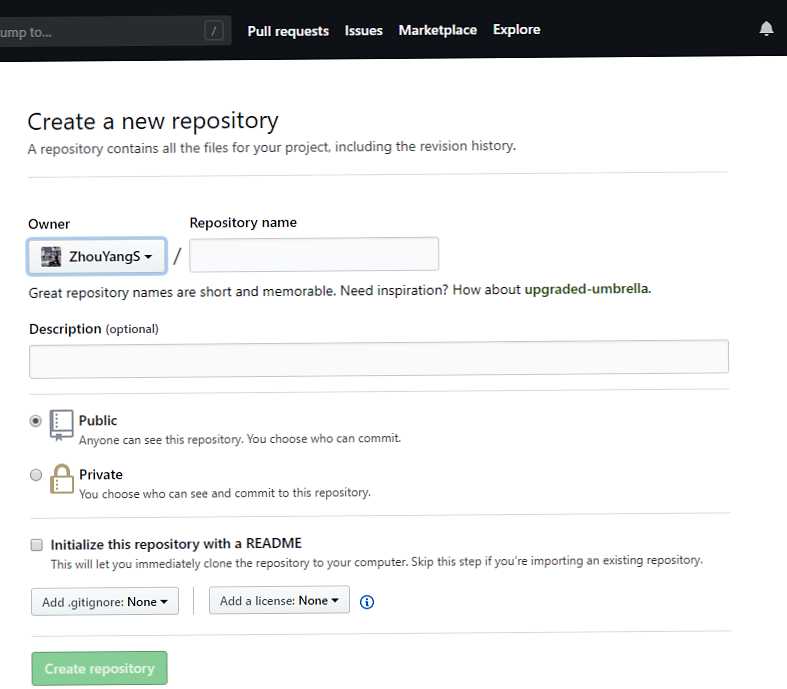Click the license info icon
The height and width of the screenshot is (689, 787).
367,602
